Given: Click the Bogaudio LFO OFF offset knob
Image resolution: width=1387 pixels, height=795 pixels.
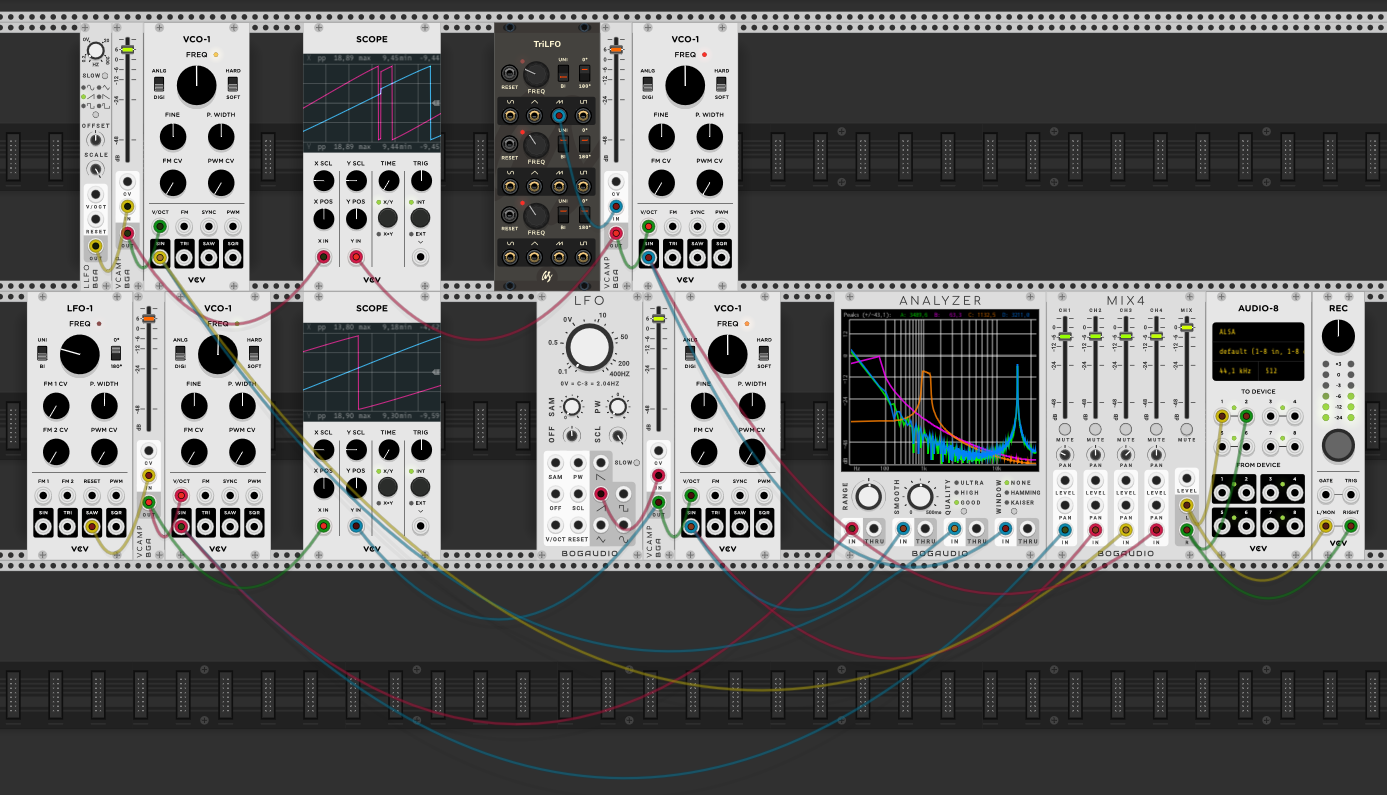Looking at the screenshot, I should click(x=571, y=435).
